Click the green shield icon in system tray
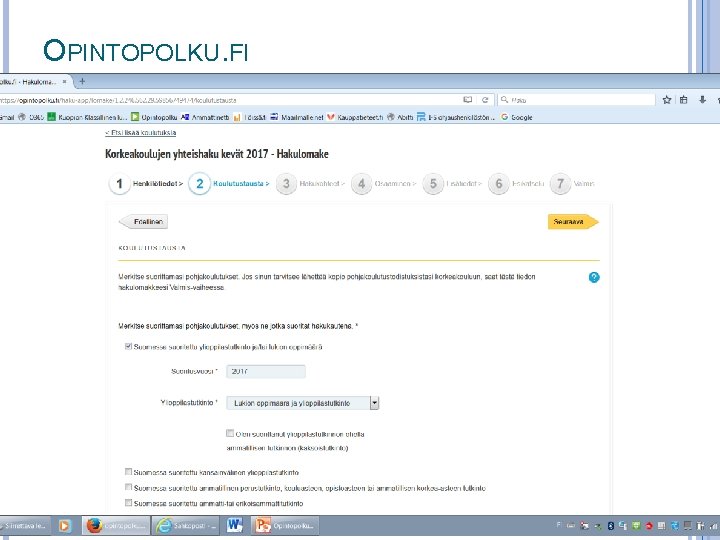This screenshot has width=720, height=540. [636, 526]
